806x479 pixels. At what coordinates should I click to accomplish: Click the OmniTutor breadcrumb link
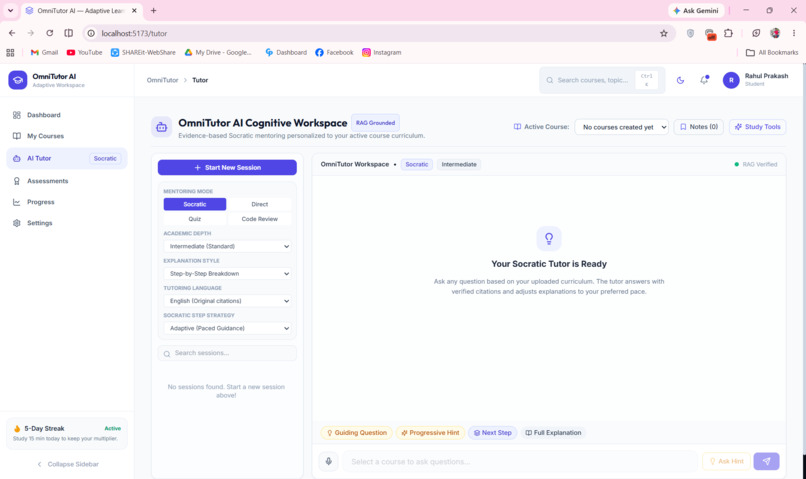(x=162, y=80)
